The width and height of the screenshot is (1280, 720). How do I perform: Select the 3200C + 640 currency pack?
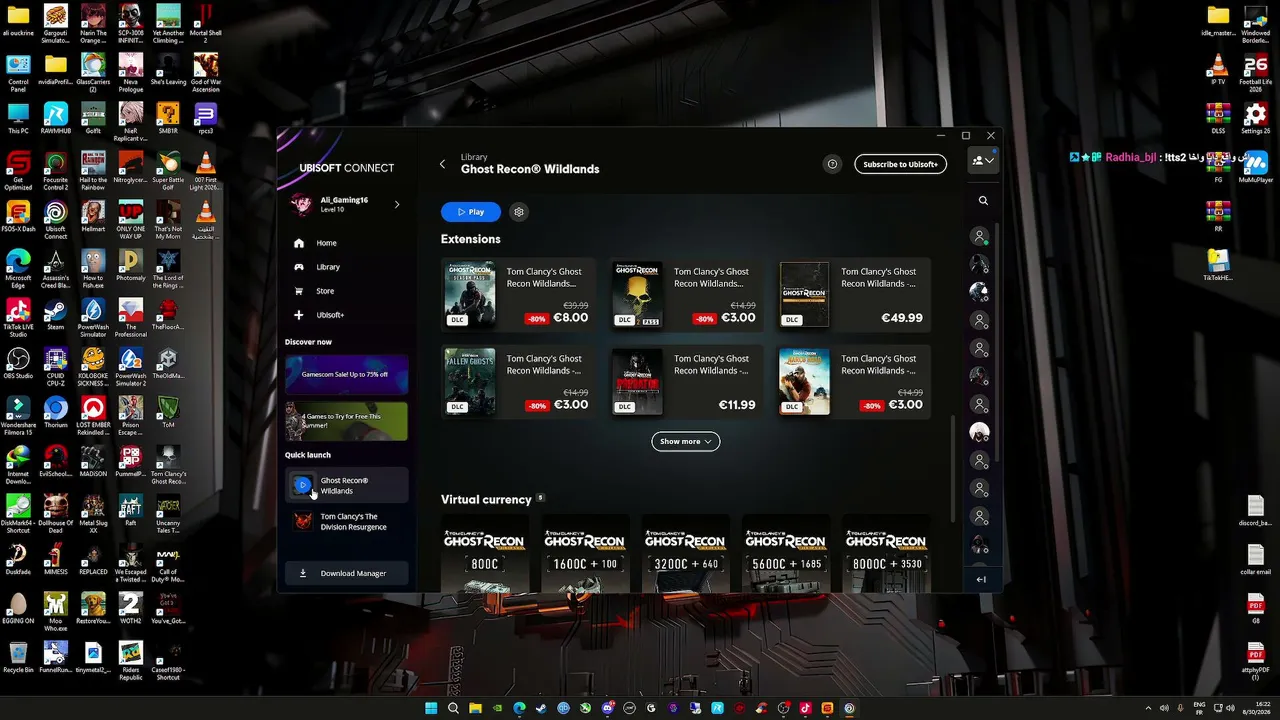pos(685,555)
